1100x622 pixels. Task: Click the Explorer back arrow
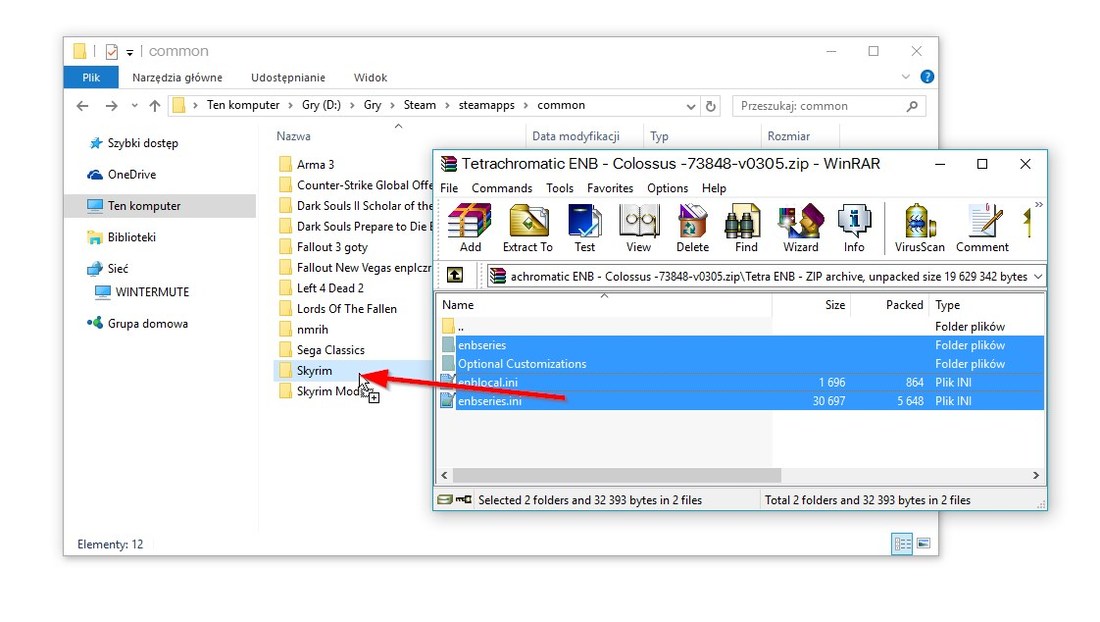coord(82,106)
